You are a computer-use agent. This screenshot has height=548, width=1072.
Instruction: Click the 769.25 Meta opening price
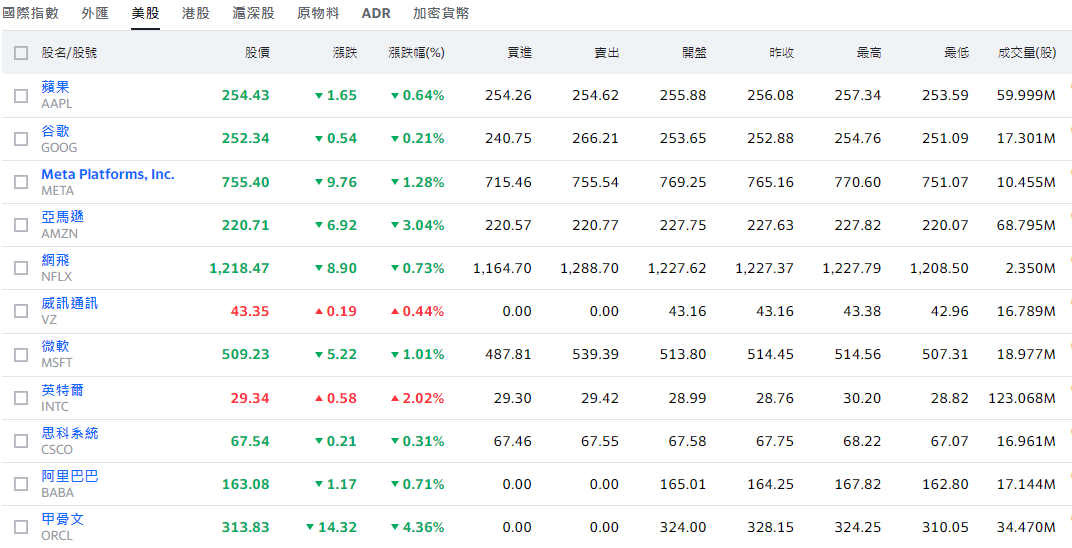pos(683,182)
